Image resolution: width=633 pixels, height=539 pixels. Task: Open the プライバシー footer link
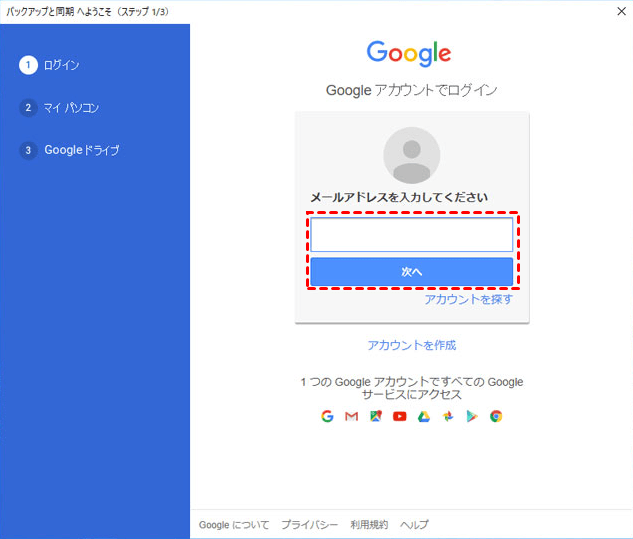click(x=309, y=525)
